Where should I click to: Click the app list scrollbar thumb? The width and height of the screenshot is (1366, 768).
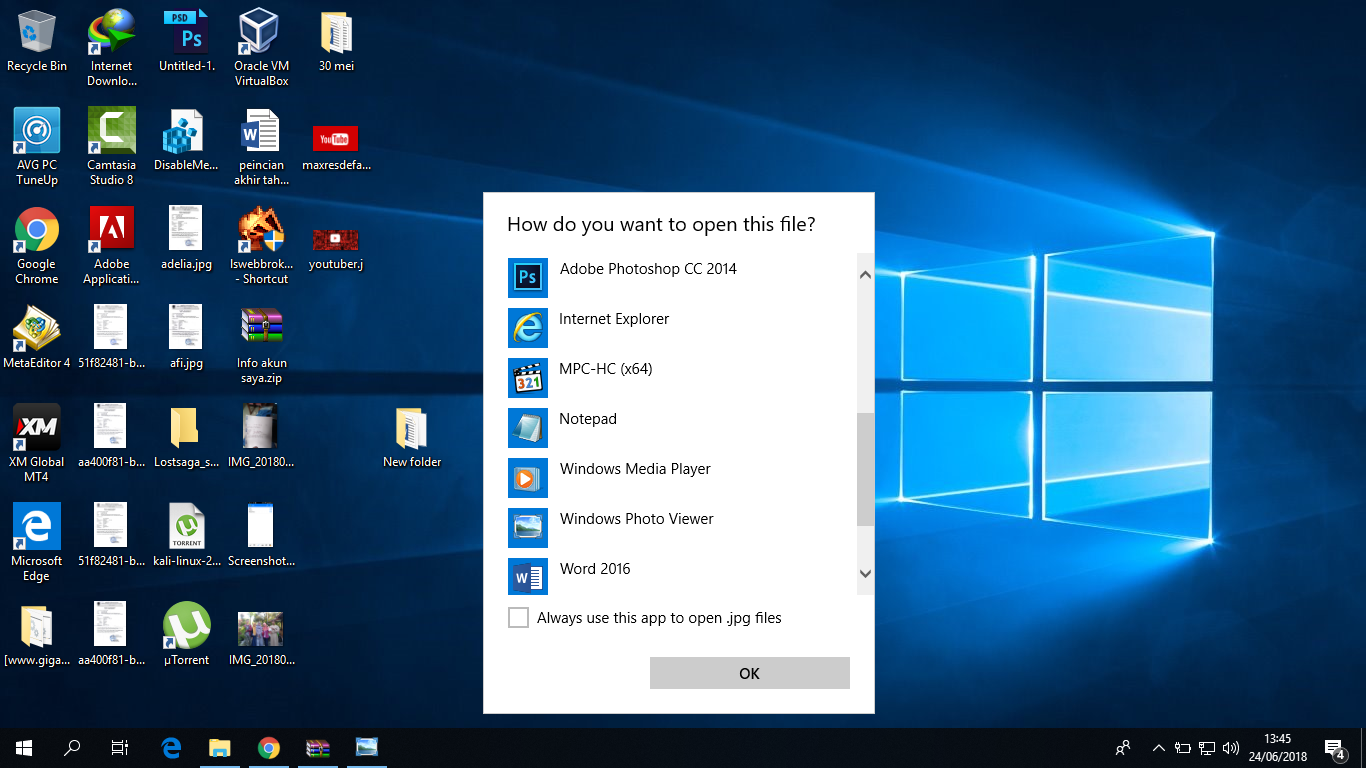click(866, 470)
